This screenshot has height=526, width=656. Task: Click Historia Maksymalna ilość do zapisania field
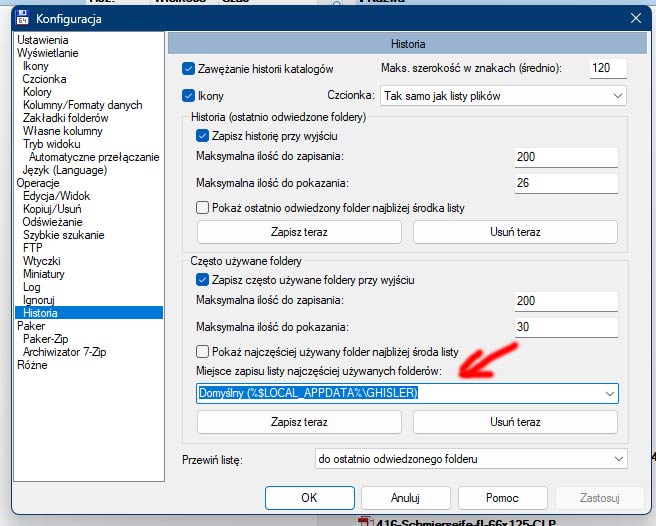tap(566, 157)
